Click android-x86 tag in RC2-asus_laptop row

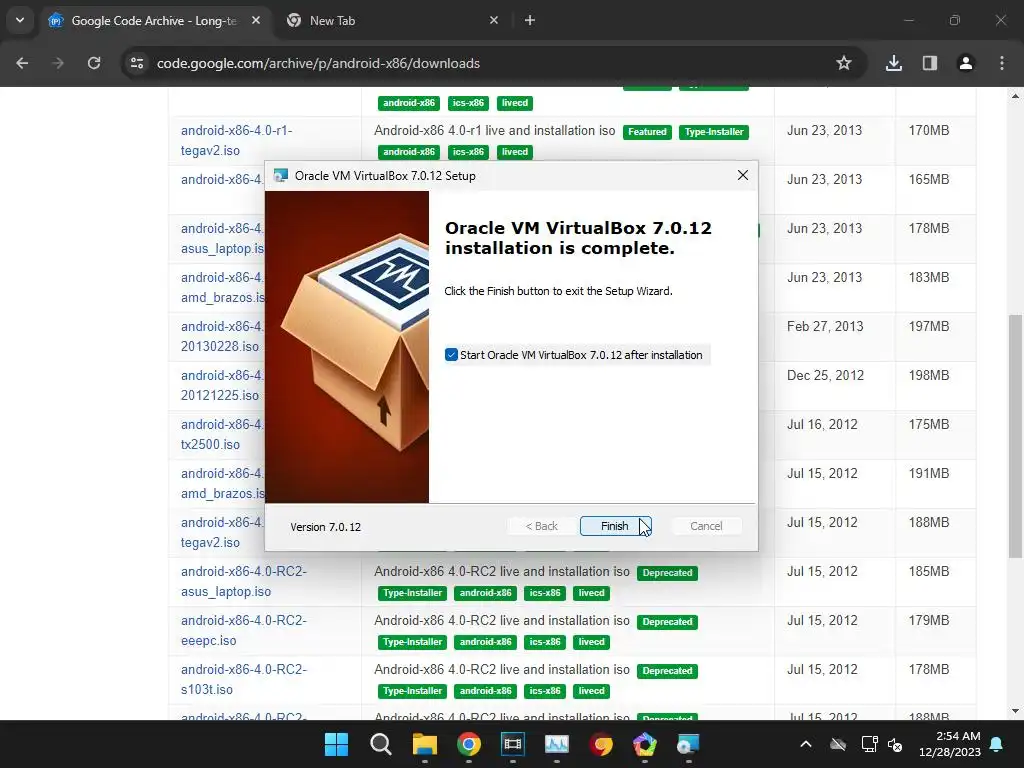(x=485, y=593)
